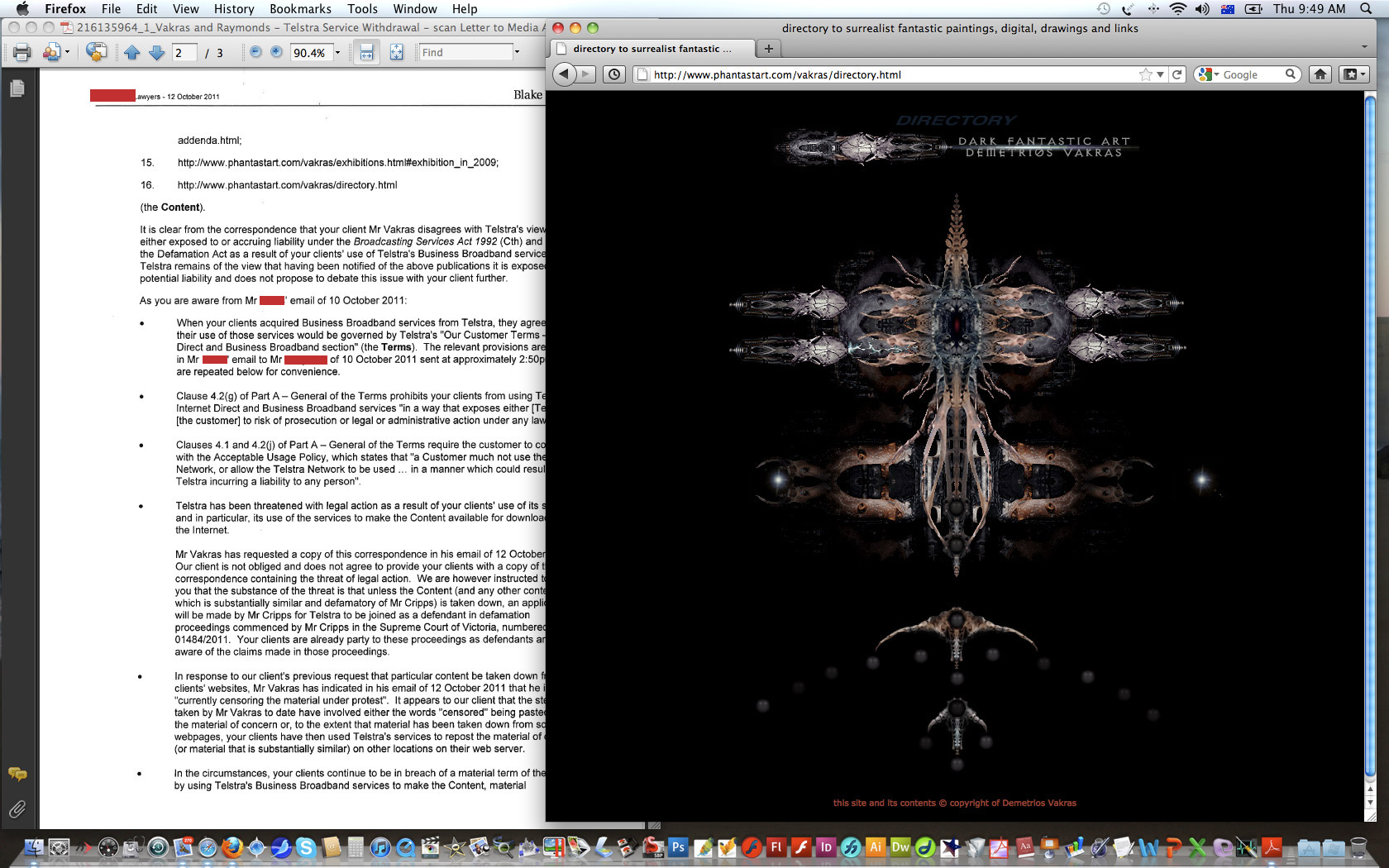This screenshot has height=868, width=1389.
Task: Open the Trash in the Dock
Action: click(x=1358, y=847)
